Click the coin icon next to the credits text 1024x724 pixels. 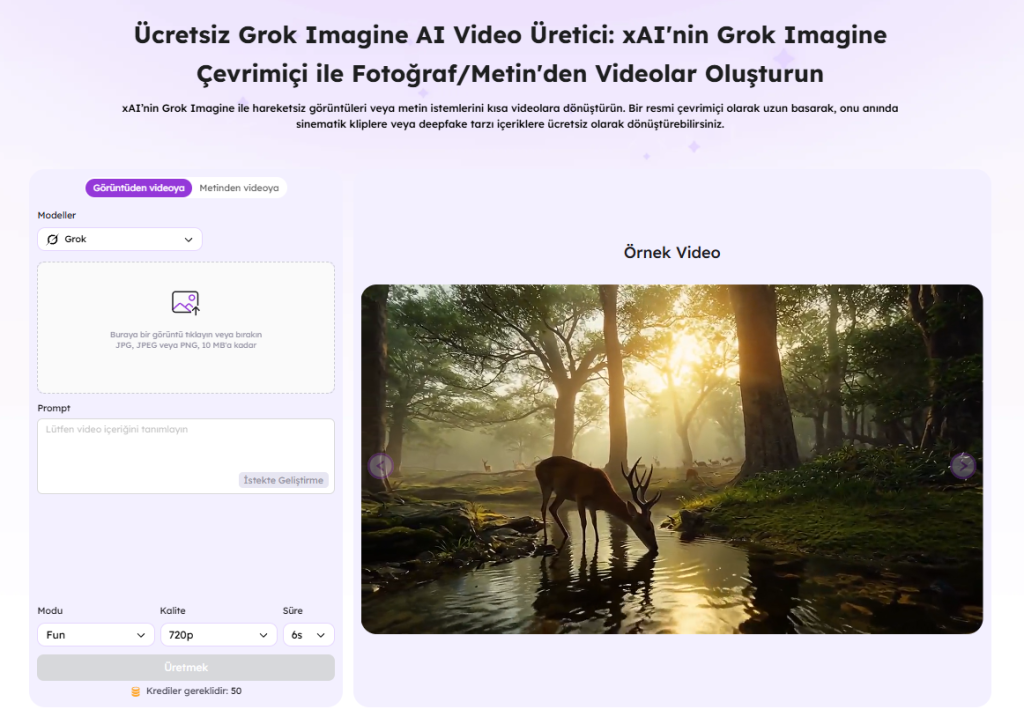133,690
